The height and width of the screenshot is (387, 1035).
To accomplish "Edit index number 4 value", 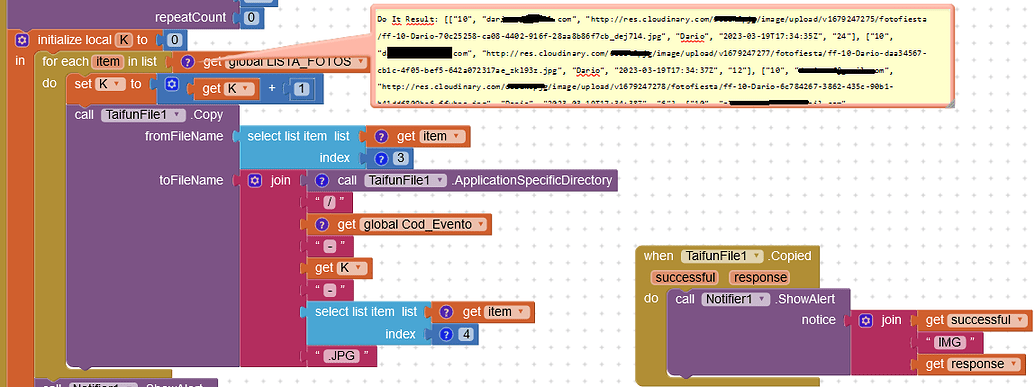I will [467, 334].
